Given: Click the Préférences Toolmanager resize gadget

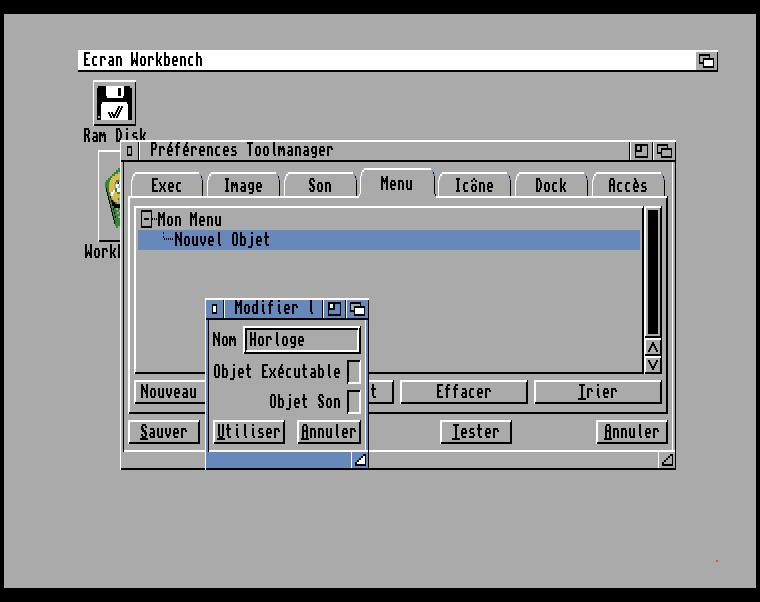Looking at the screenshot, I should tap(667, 460).
